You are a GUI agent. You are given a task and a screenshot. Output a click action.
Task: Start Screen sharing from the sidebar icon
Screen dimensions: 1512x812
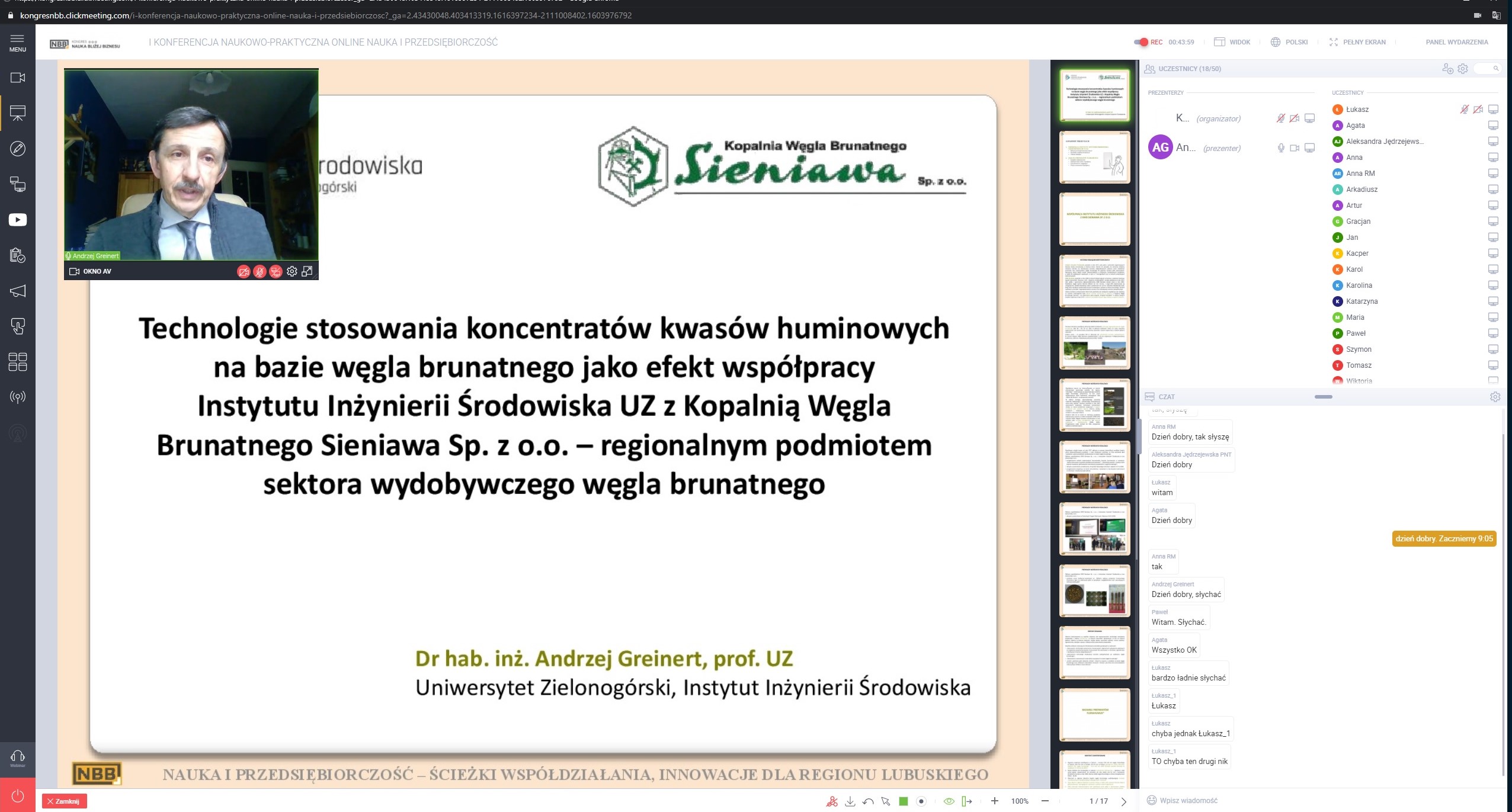(x=18, y=184)
